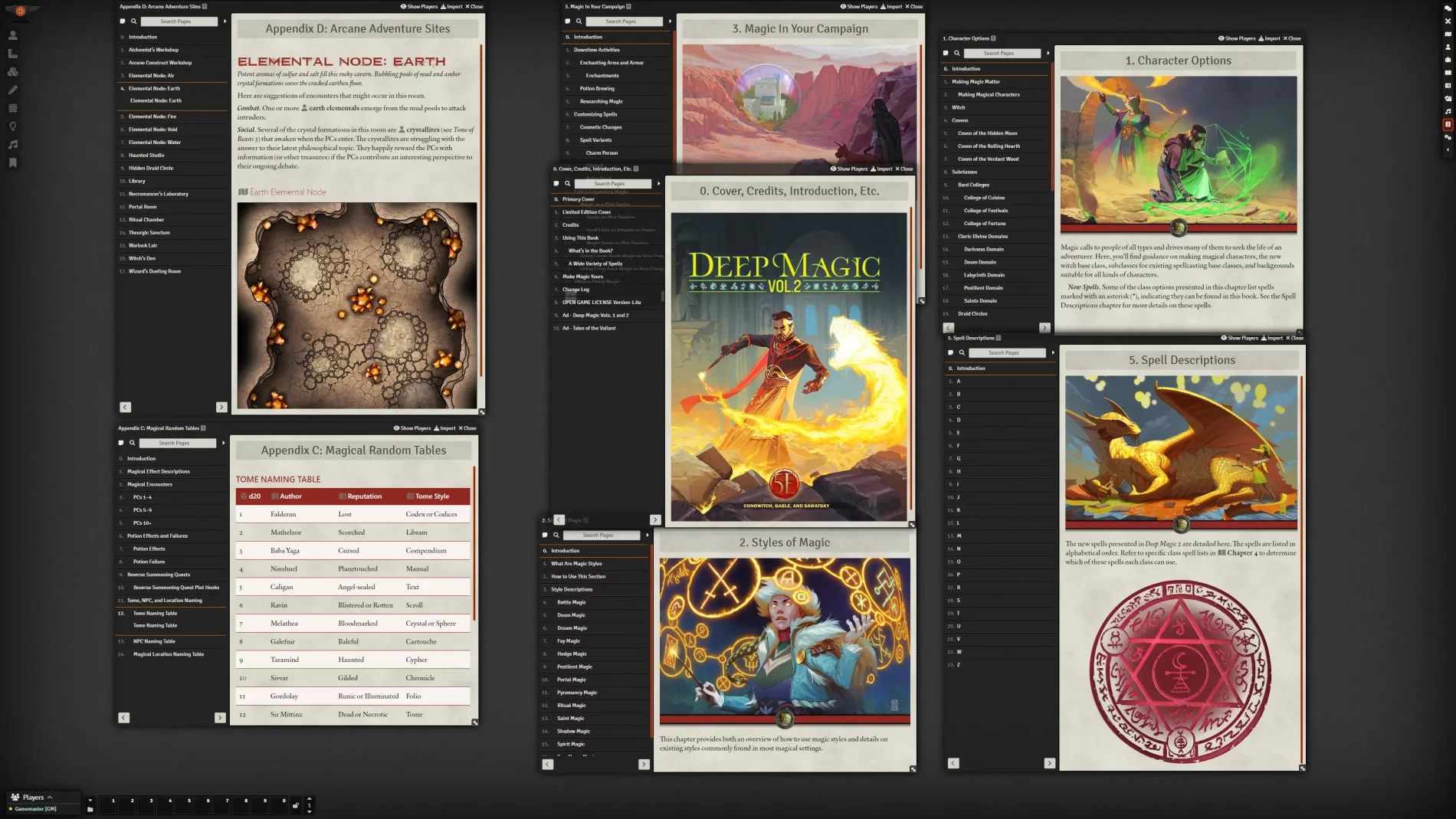Click the Foundry logo at top left
Image resolution: width=1456 pixels, height=819 pixels.
[21, 10]
